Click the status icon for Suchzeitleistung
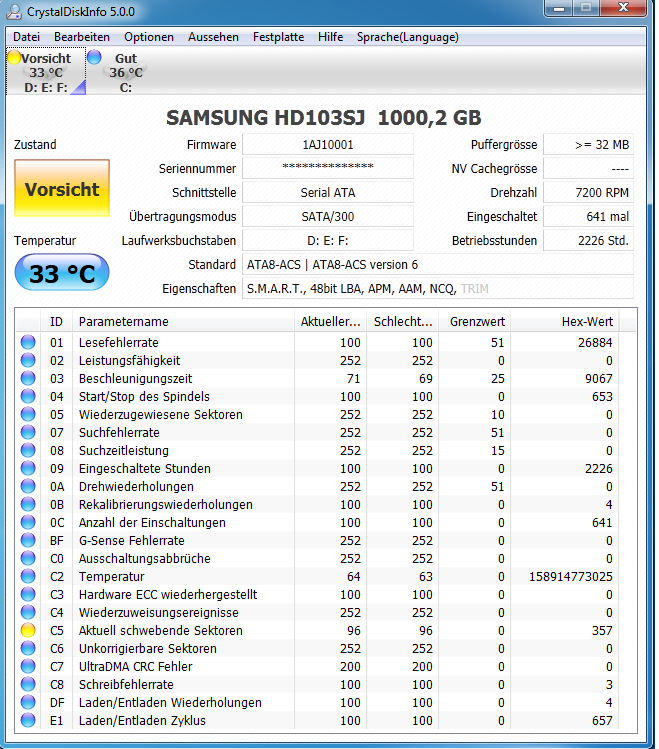 [x=28, y=450]
